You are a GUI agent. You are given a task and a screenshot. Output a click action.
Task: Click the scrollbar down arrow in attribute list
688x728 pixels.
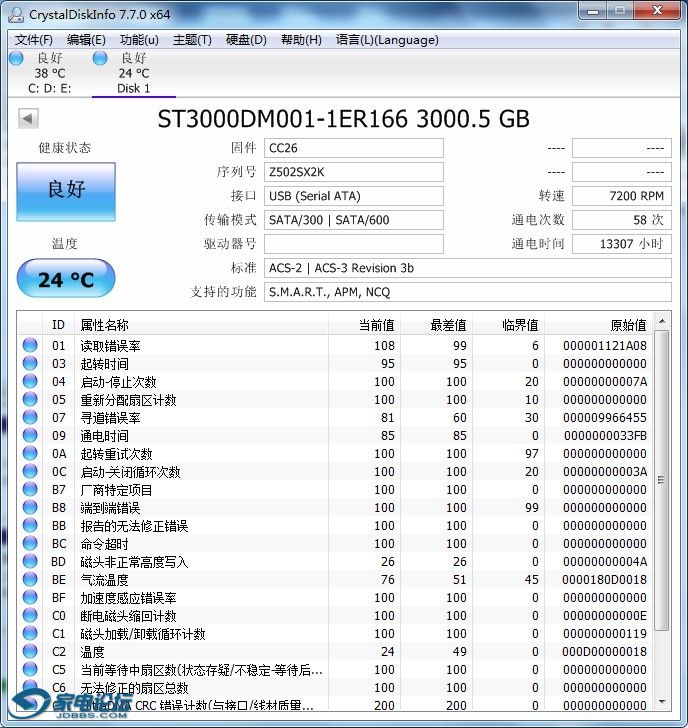[x=662, y=702]
